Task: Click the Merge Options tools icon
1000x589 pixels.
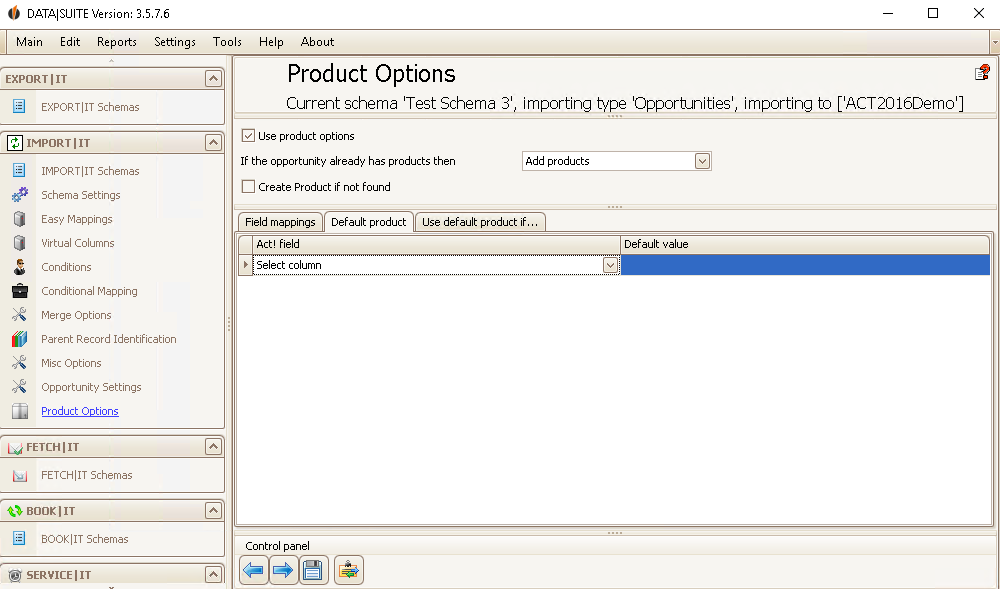Action: click(x=20, y=315)
